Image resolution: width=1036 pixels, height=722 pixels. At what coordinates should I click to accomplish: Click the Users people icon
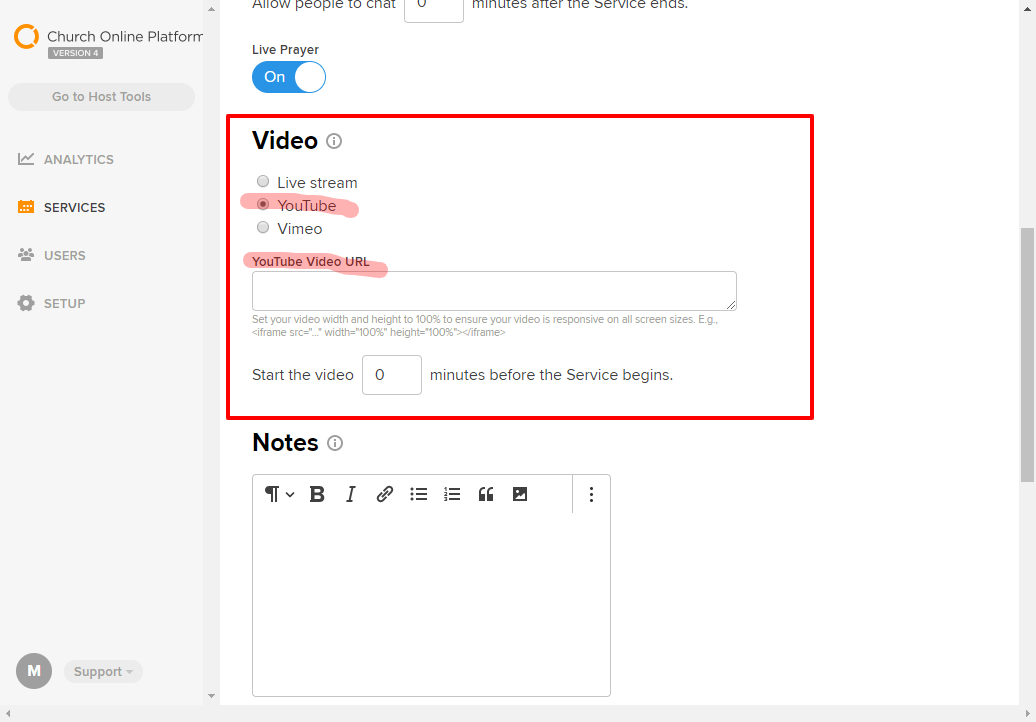pos(26,255)
